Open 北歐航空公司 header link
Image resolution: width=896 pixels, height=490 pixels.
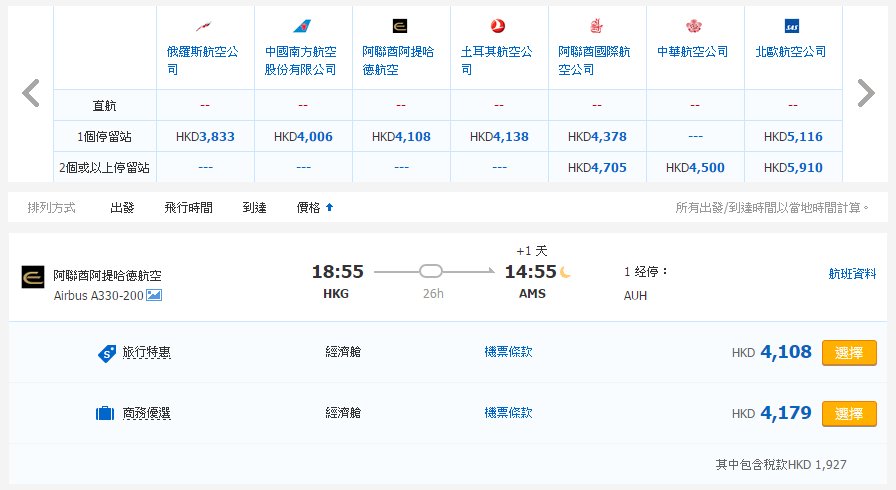[791, 52]
